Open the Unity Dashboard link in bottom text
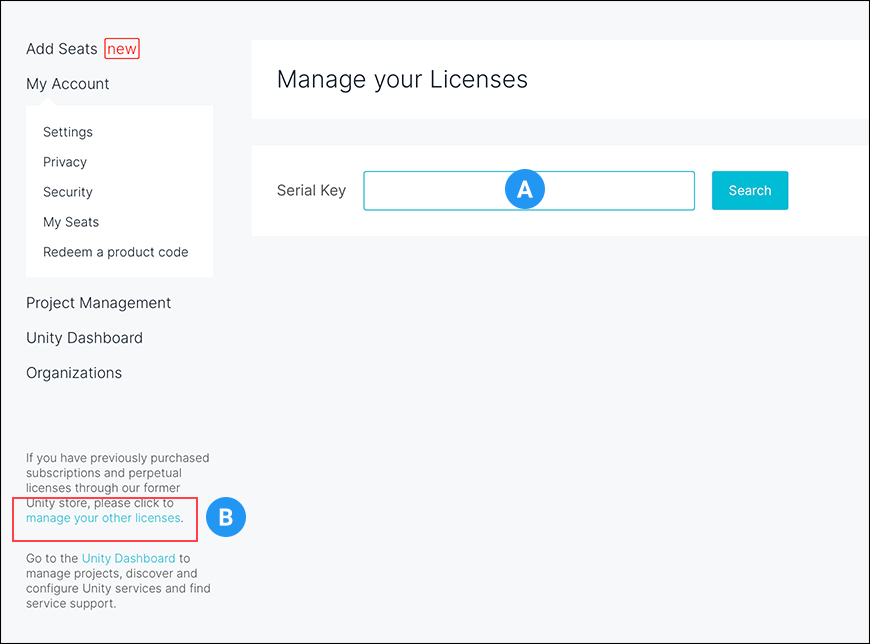Image resolution: width=870 pixels, height=644 pixels. [x=128, y=558]
